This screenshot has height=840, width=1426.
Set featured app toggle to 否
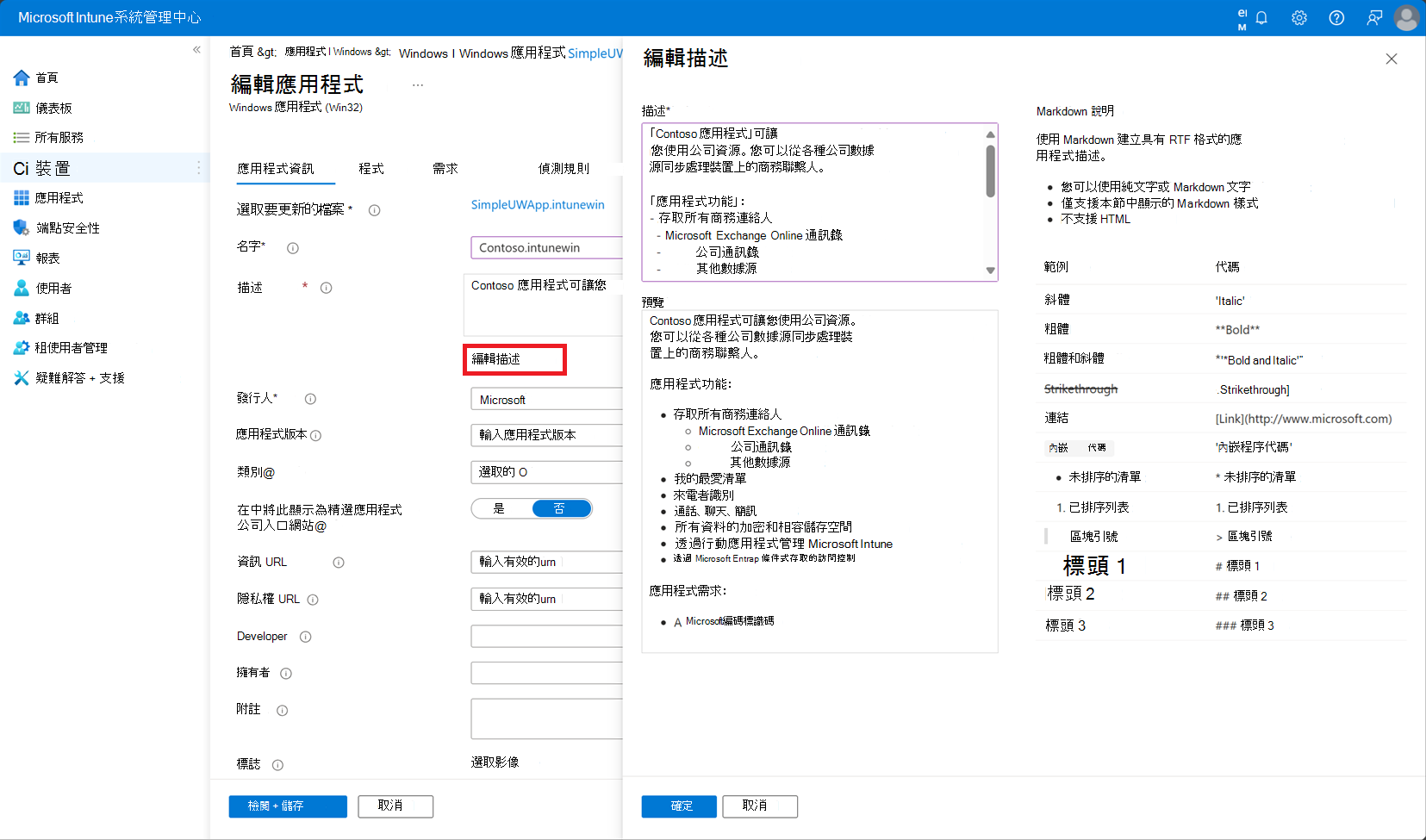[561, 508]
